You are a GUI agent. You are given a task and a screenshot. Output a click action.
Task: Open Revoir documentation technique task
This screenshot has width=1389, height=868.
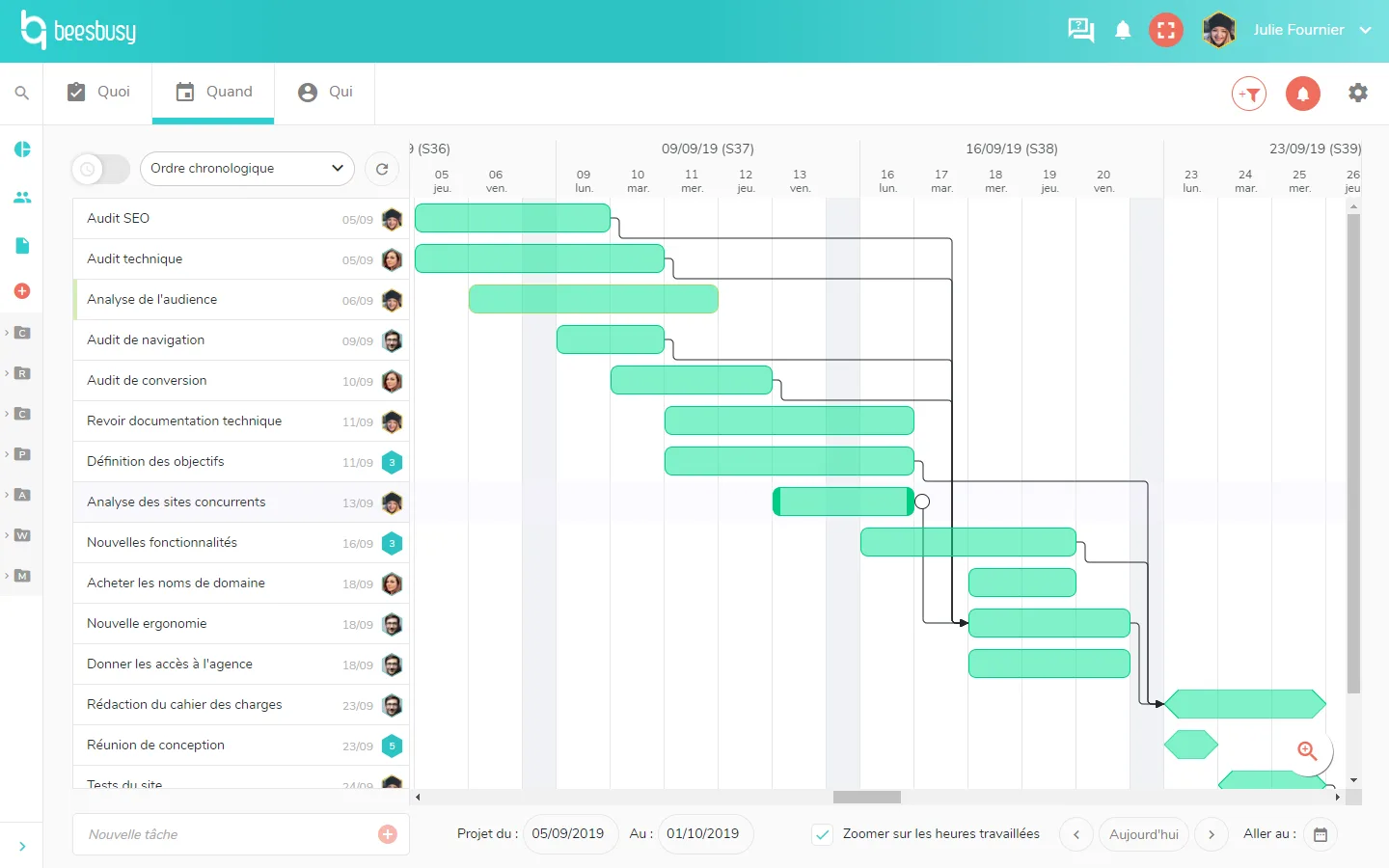tap(240, 421)
